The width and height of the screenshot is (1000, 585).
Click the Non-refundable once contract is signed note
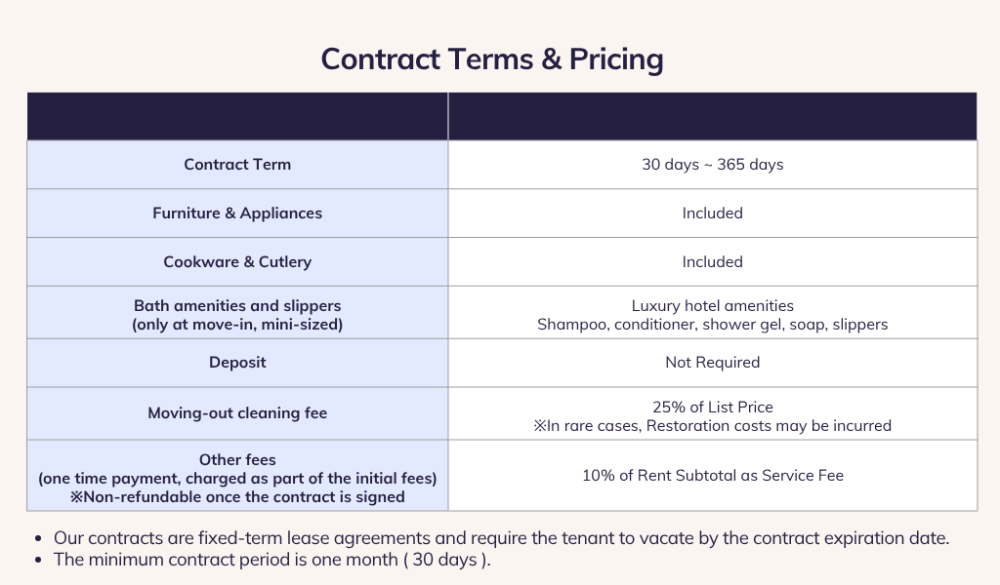click(x=237, y=497)
